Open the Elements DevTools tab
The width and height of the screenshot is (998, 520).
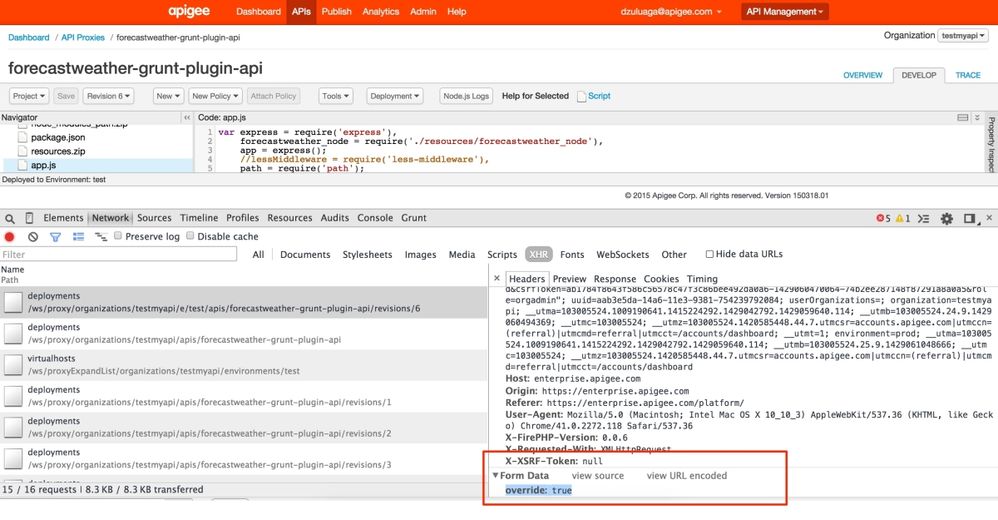point(63,218)
